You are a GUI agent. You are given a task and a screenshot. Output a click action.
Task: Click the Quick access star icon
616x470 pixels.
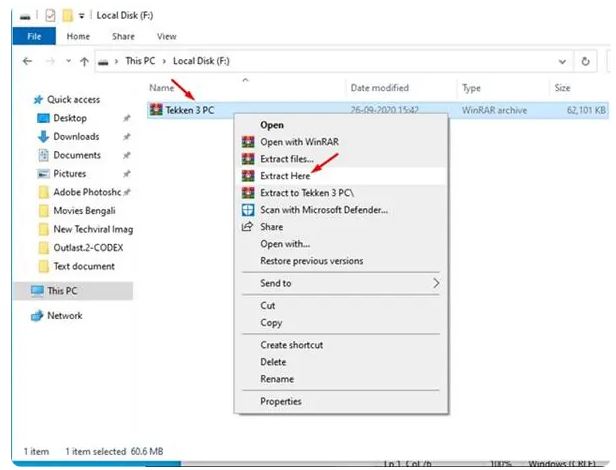coord(38,100)
